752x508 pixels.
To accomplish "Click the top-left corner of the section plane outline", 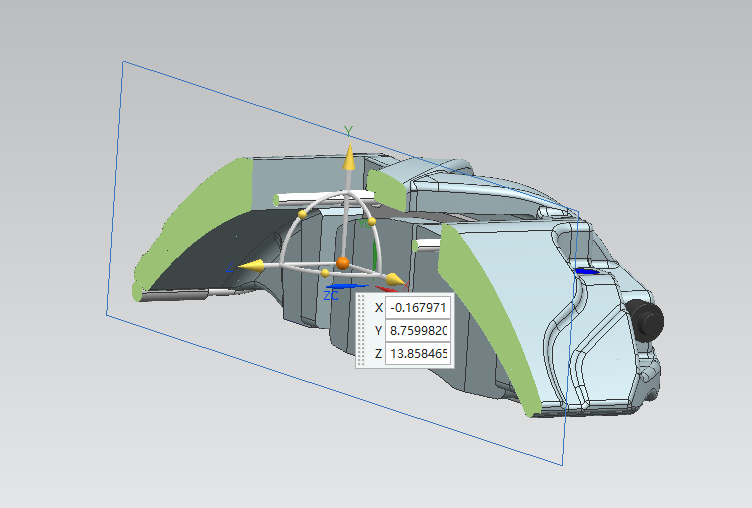I will pos(123,62).
